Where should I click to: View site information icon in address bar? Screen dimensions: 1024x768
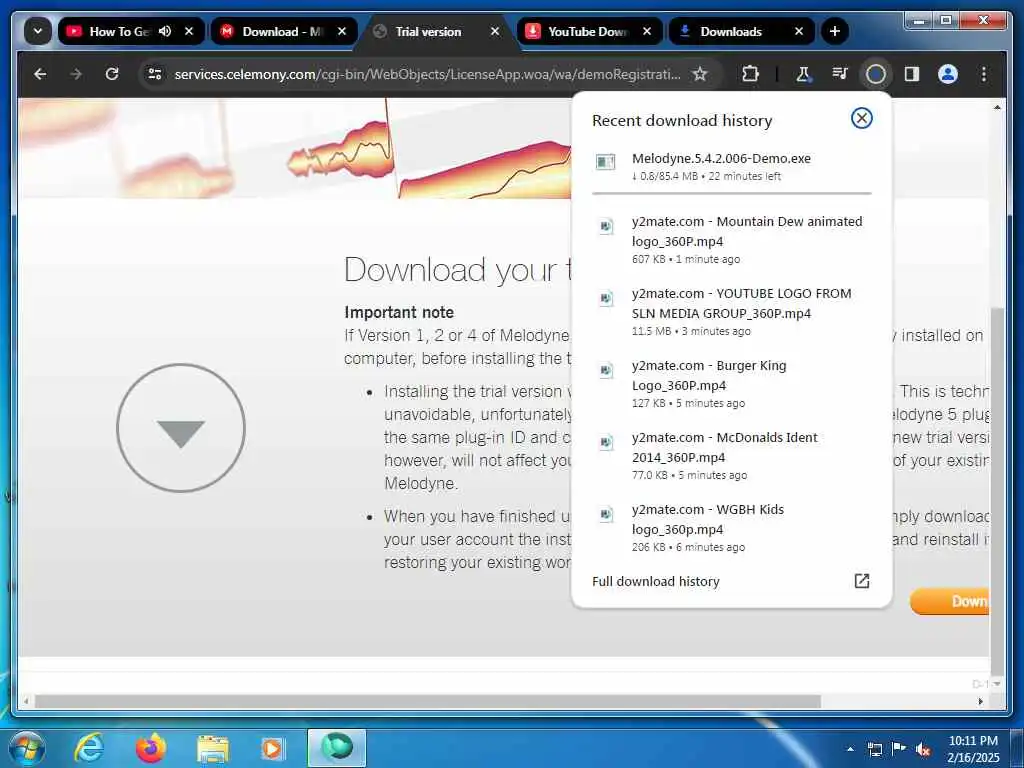tap(155, 74)
